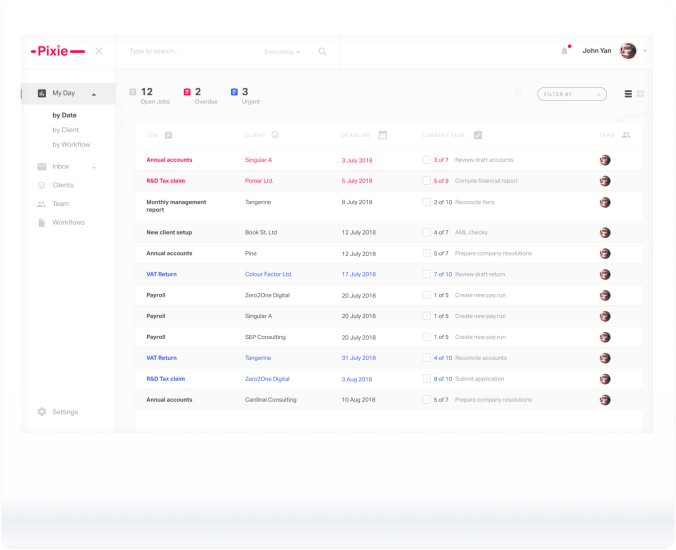Click the Inbox envelope icon

(x=42, y=167)
